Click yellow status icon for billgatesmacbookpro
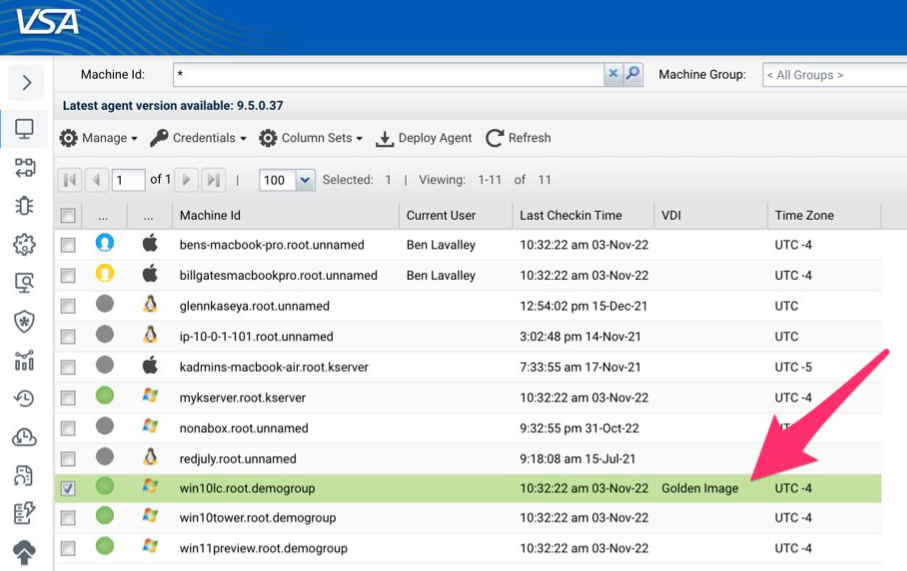This screenshot has height=571, width=907. pos(105,272)
